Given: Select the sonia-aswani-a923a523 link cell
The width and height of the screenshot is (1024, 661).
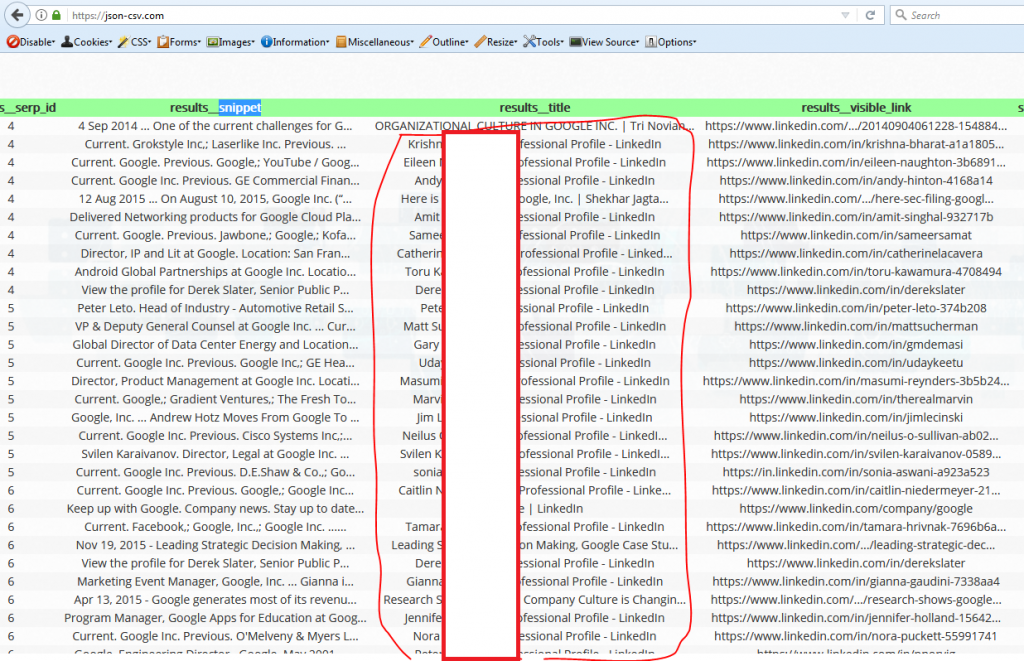Looking at the screenshot, I should pos(856,474).
